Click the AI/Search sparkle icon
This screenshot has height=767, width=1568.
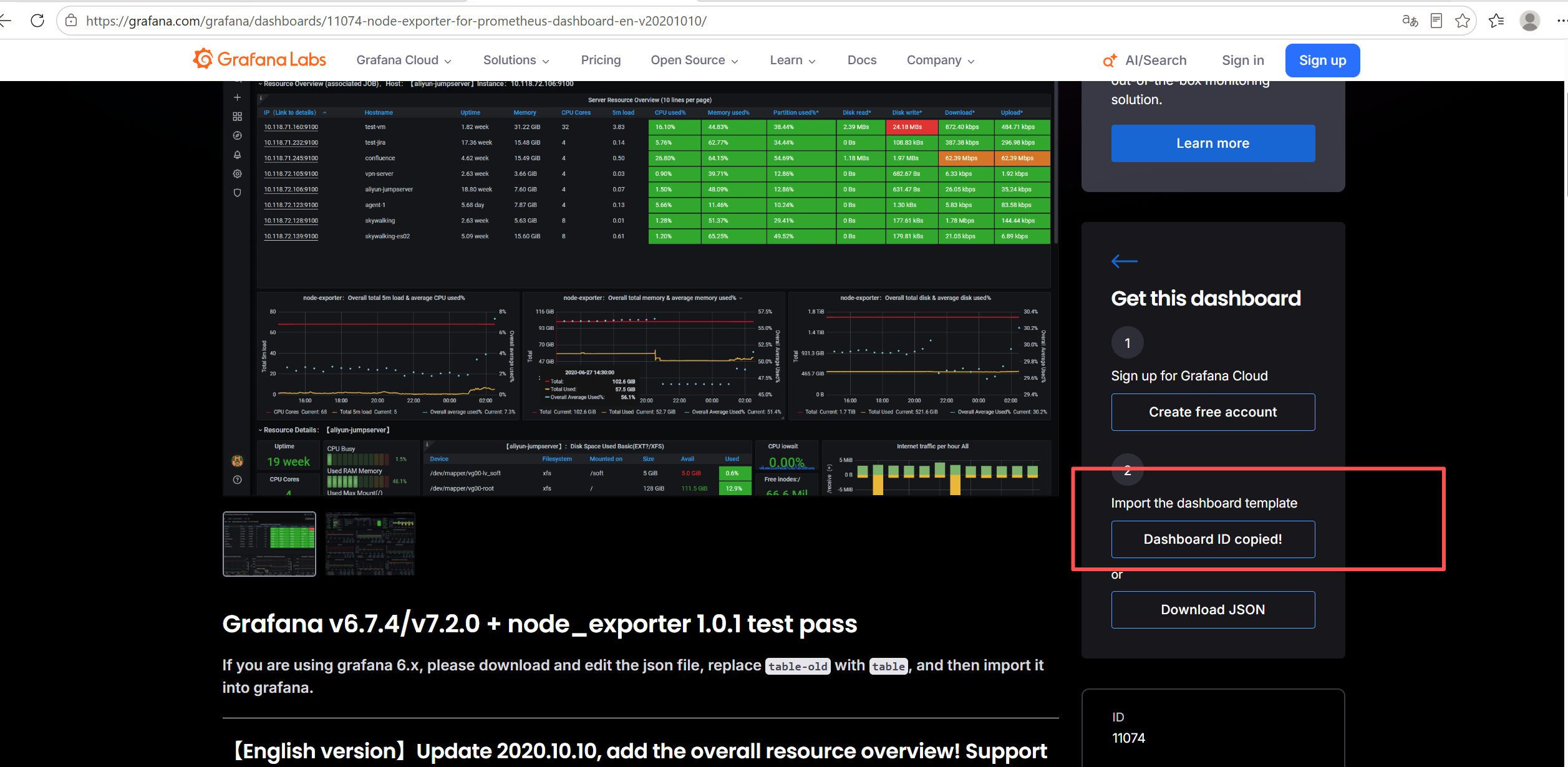(1110, 60)
